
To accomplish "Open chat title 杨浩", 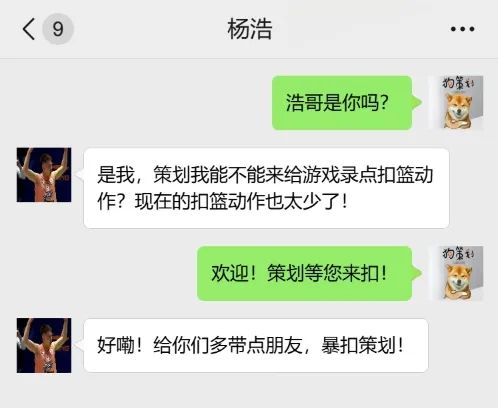I will [250, 29].
